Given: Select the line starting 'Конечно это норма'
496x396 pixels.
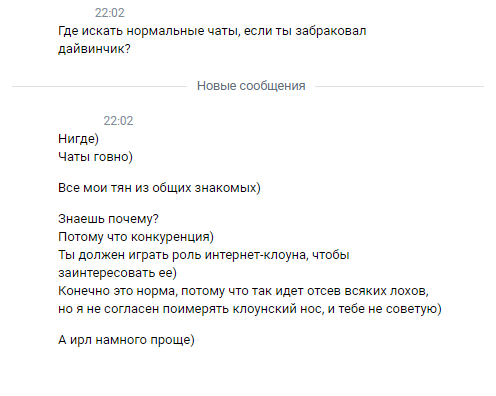Looking at the screenshot, I should [243, 291].
